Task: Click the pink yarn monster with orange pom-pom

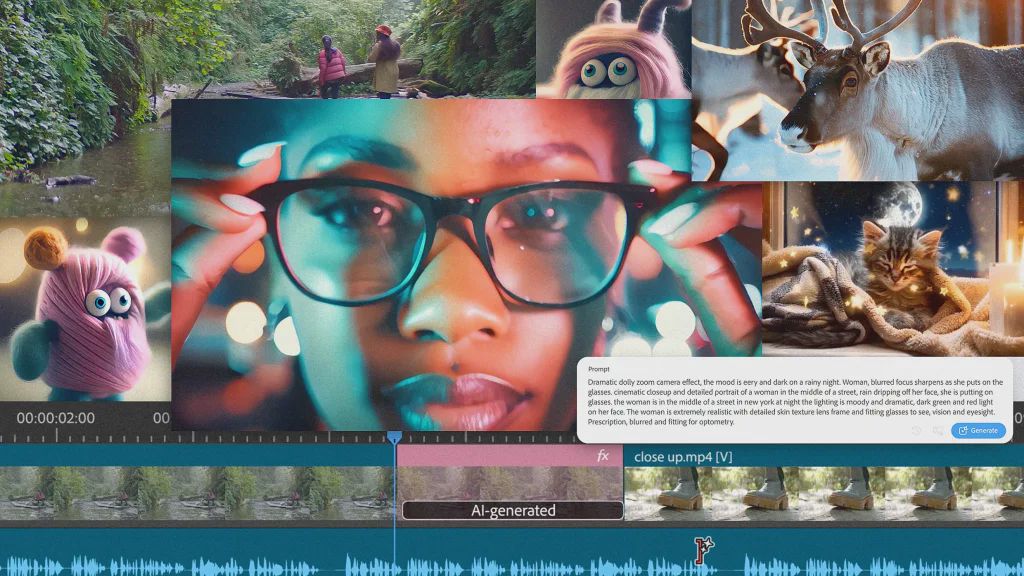Action: [x=86, y=309]
